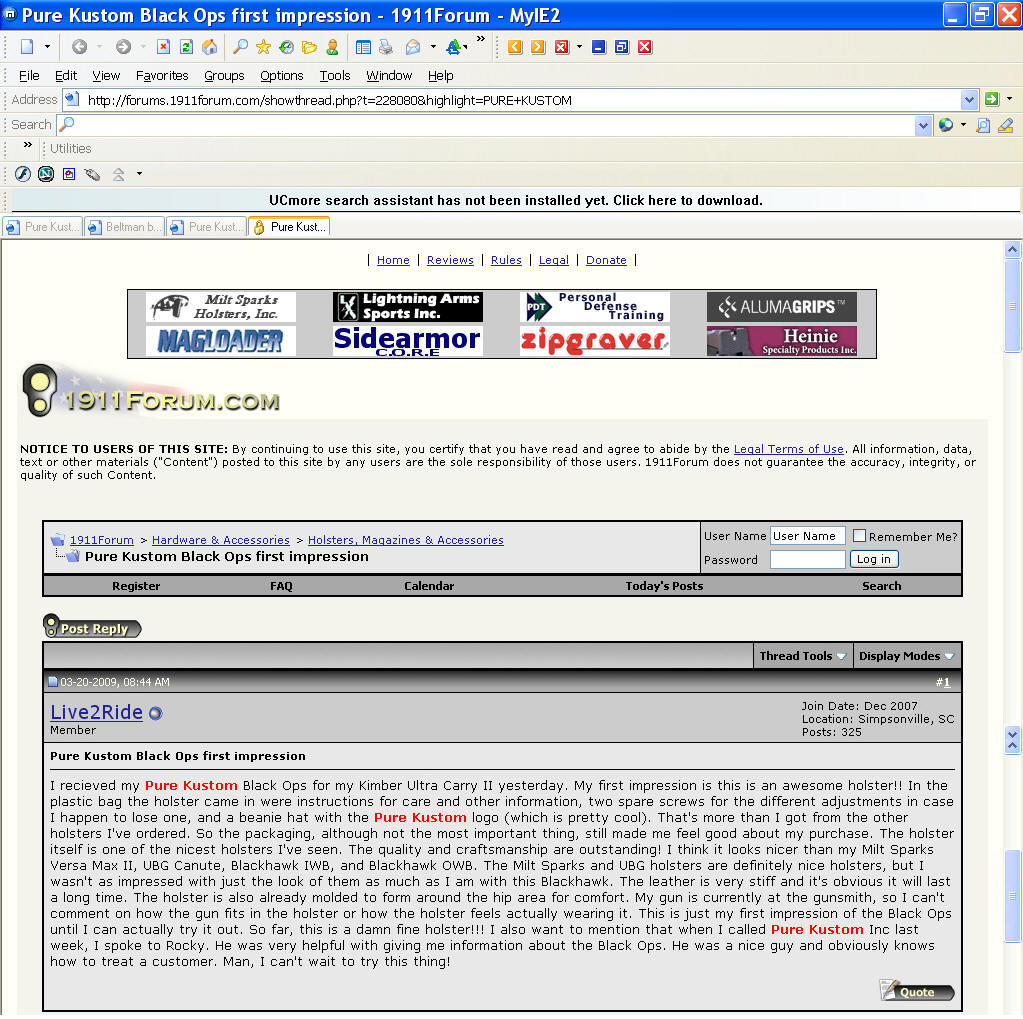Open History with clock icon
This screenshot has height=1019, width=1023.
click(x=286, y=47)
